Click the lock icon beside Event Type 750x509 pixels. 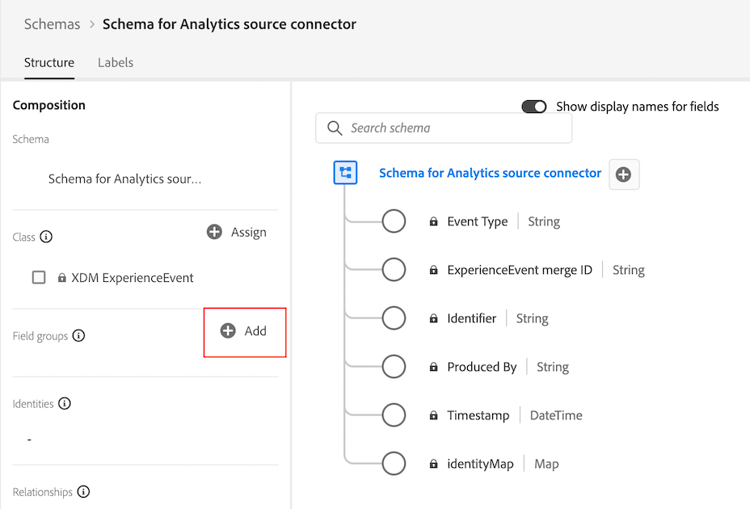(434, 222)
